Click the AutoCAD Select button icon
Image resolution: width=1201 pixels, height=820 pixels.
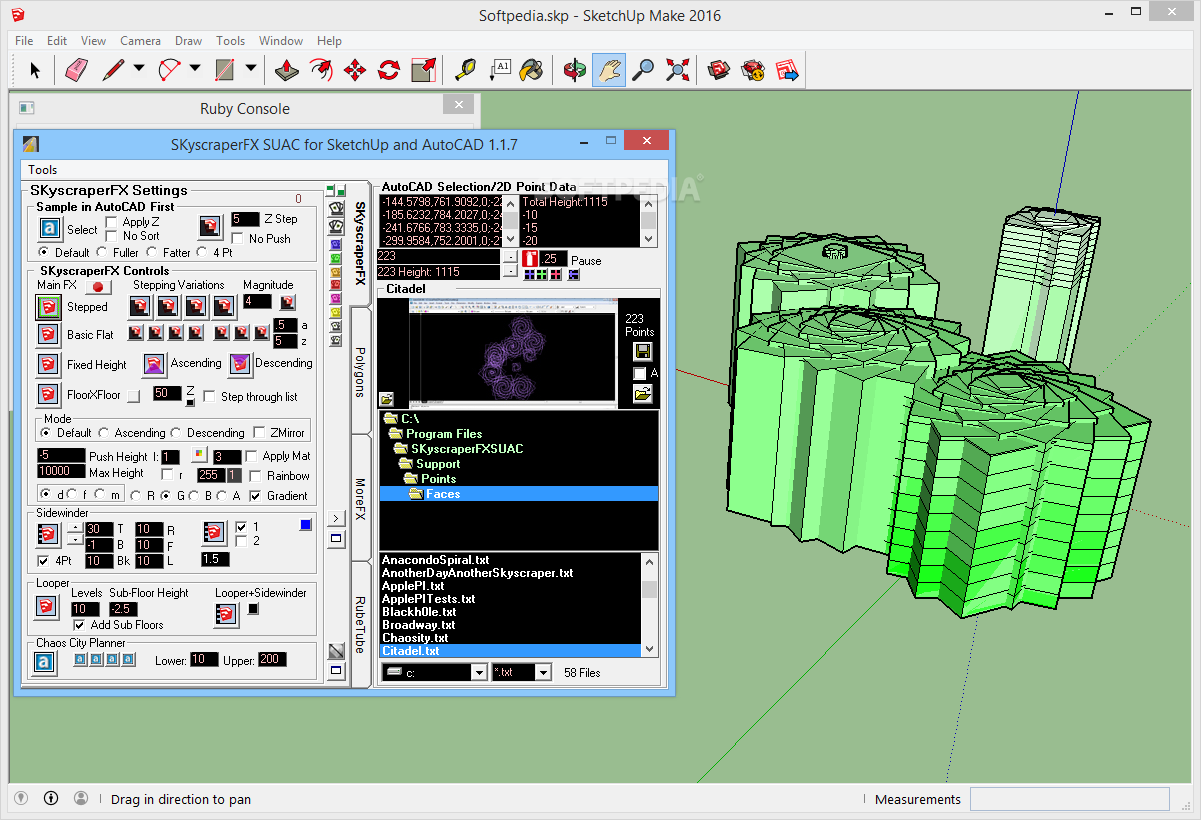[51, 229]
